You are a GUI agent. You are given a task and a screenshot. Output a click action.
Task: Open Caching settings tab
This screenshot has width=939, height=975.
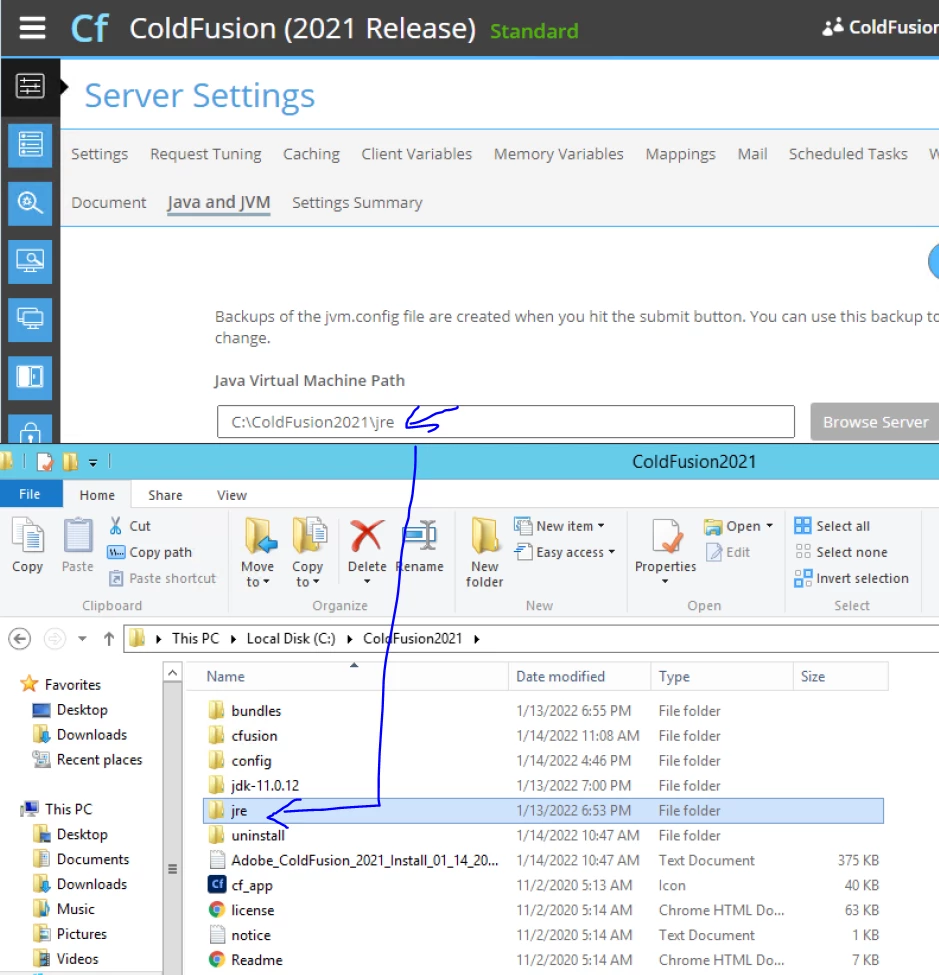click(312, 154)
